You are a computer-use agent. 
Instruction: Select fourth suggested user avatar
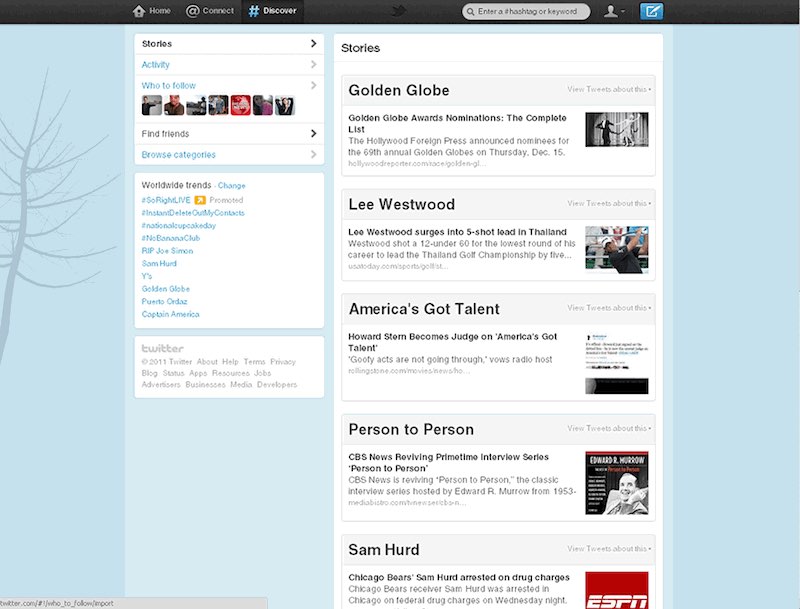click(x=218, y=105)
